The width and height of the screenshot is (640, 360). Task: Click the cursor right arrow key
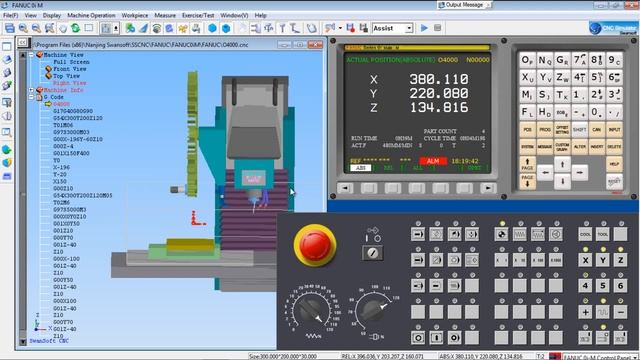[x=580, y=173]
